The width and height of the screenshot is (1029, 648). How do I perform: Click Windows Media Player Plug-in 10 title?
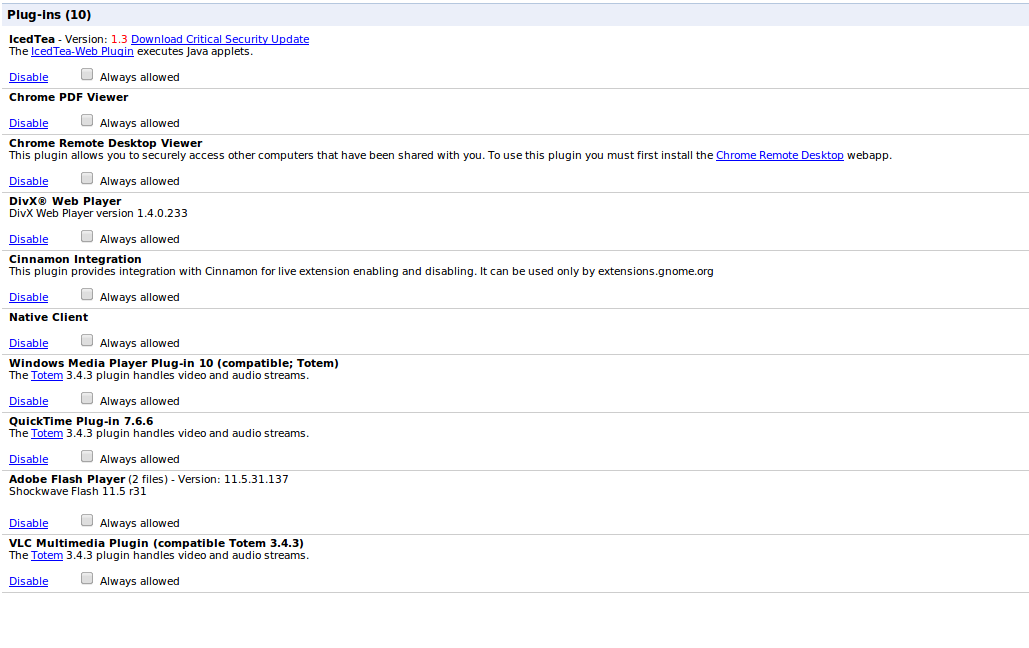pyautogui.click(x=174, y=364)
